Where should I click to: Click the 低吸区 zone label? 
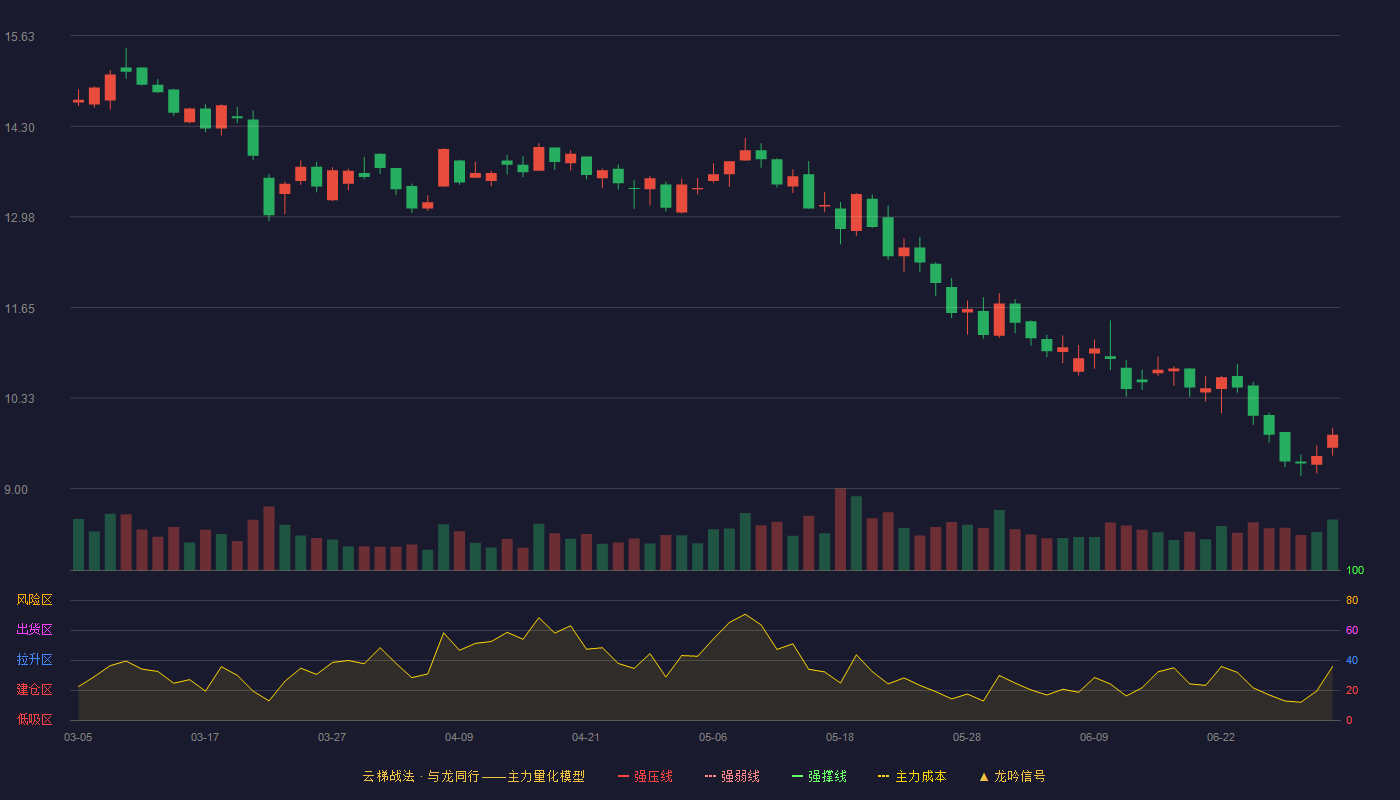point(34,719)
